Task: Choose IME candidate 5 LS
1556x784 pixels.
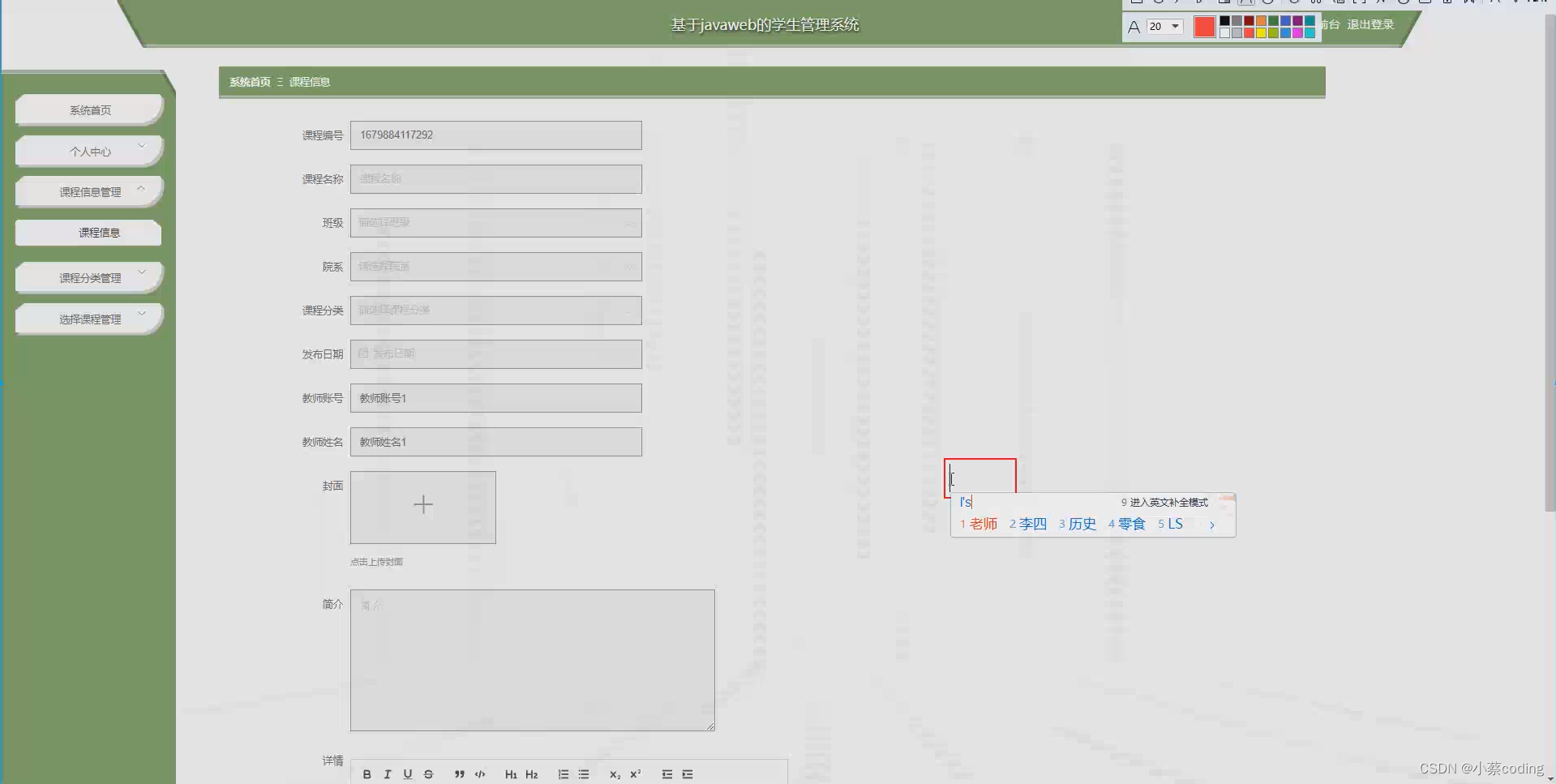Action: point(1171,524)
